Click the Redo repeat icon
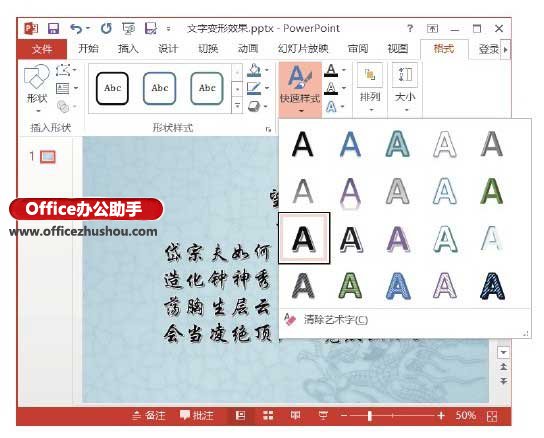Screen dimensions: 544x438 coord(106,28)
